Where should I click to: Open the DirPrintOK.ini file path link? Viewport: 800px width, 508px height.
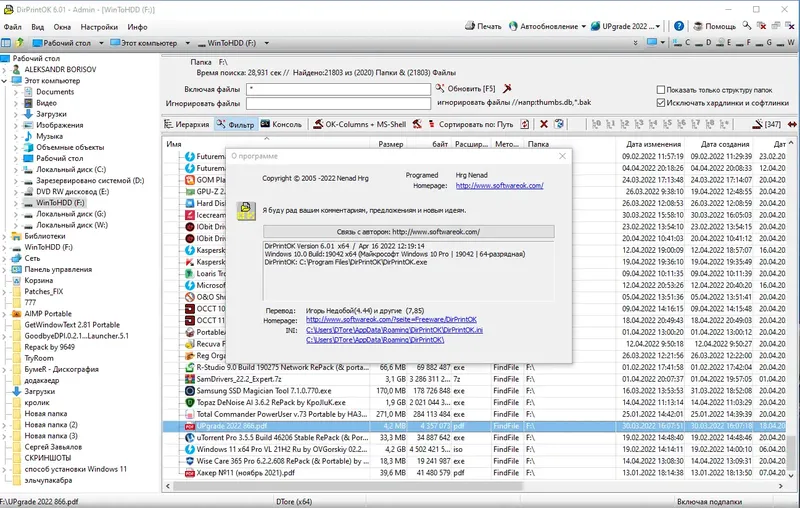tap(394, 330)
